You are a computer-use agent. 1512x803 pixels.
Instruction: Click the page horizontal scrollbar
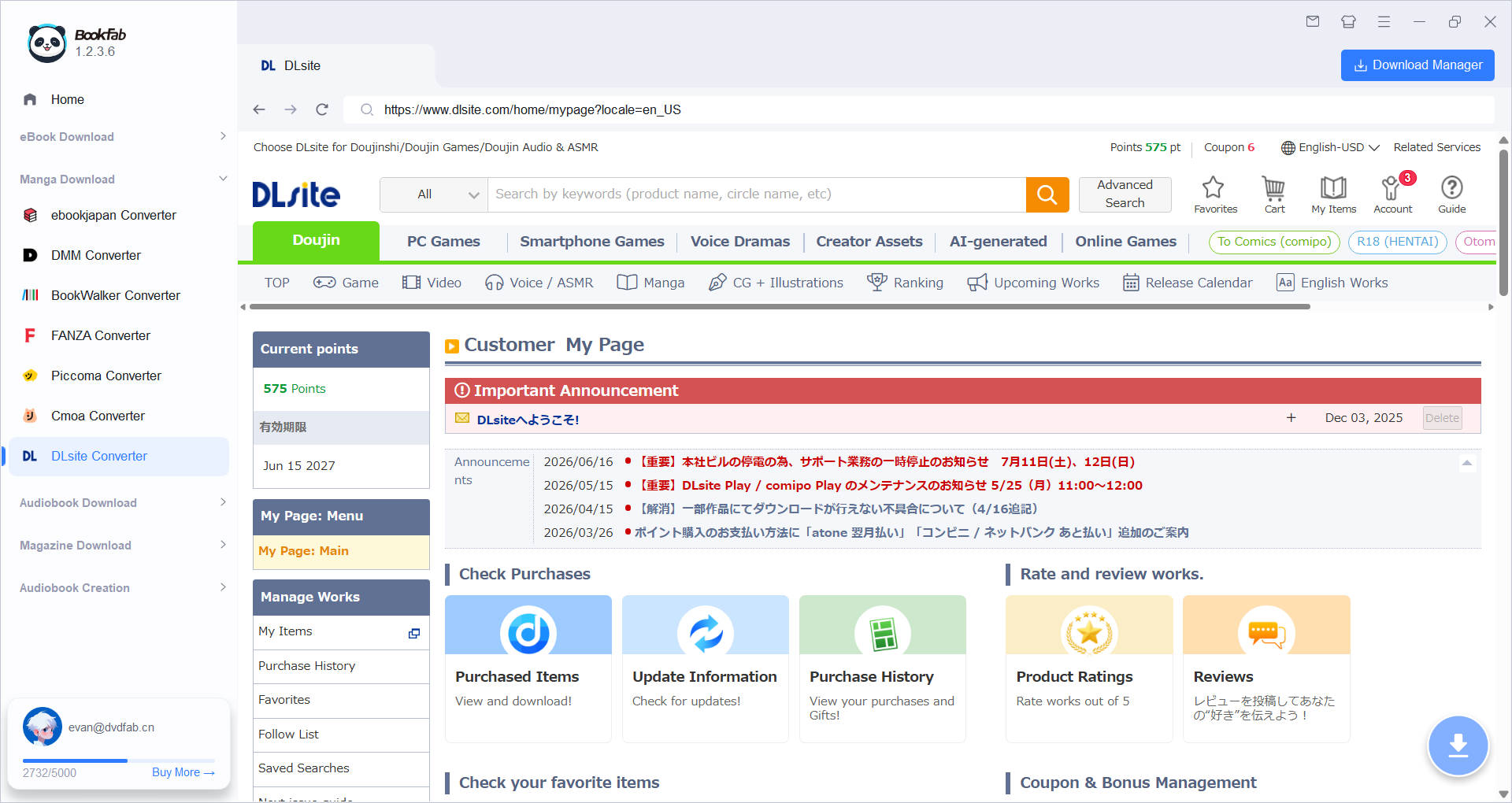(778, 307)
